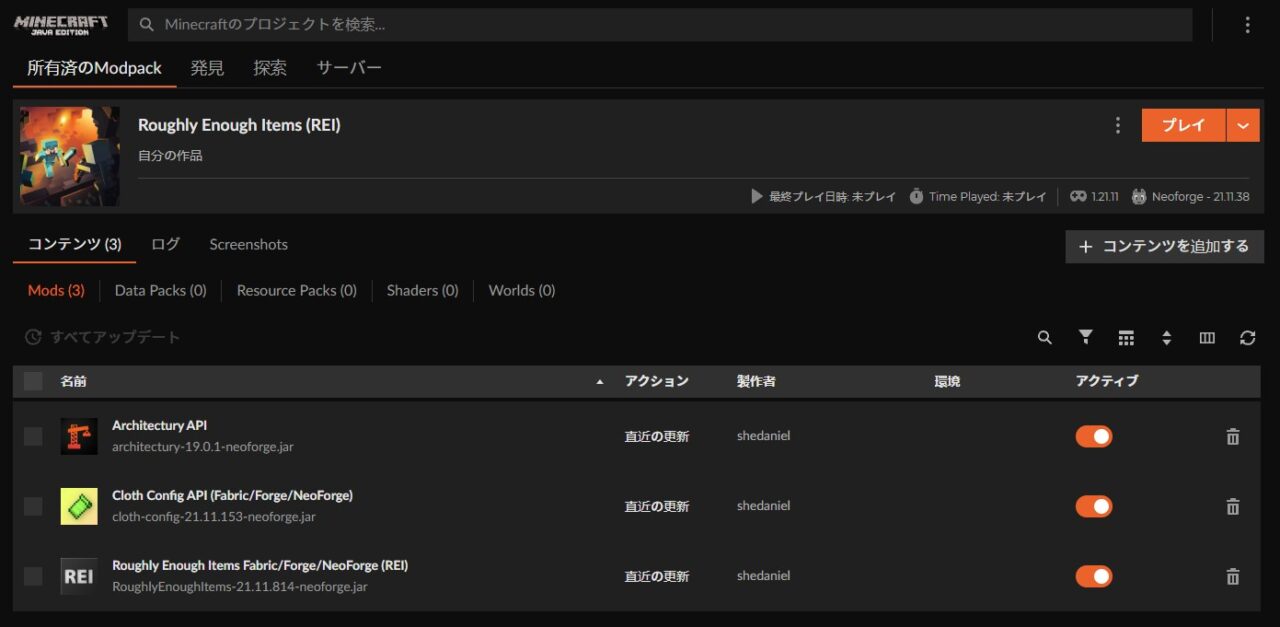Open the search icon in the mods toolbar
Viewport: 1280px width, 627px height.
pyautogui.click(x=1044, y=338)
